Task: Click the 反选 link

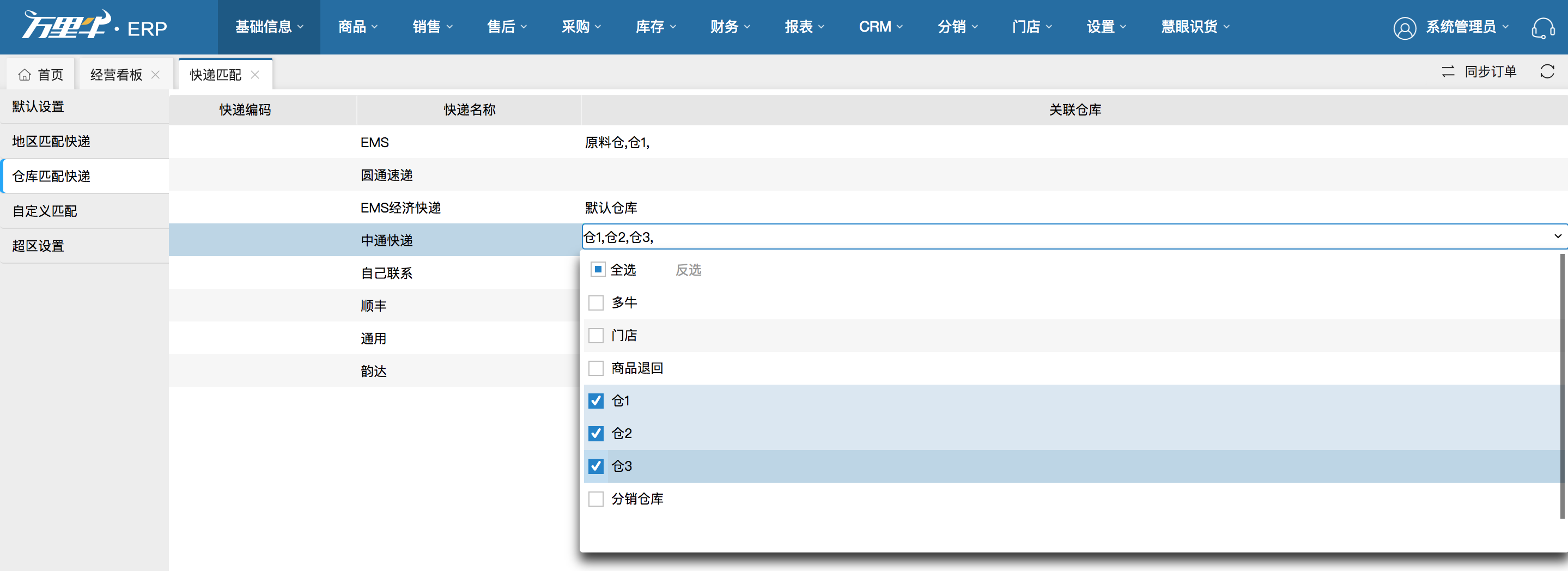Action: pos(688,270)
